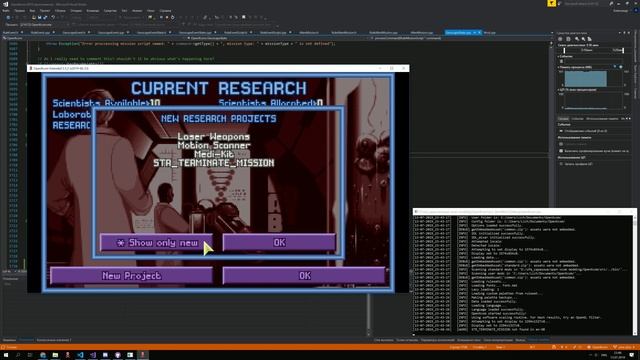
Task: Open the Сборка menu in Visual Studio
Action: [x=60, y=11]
